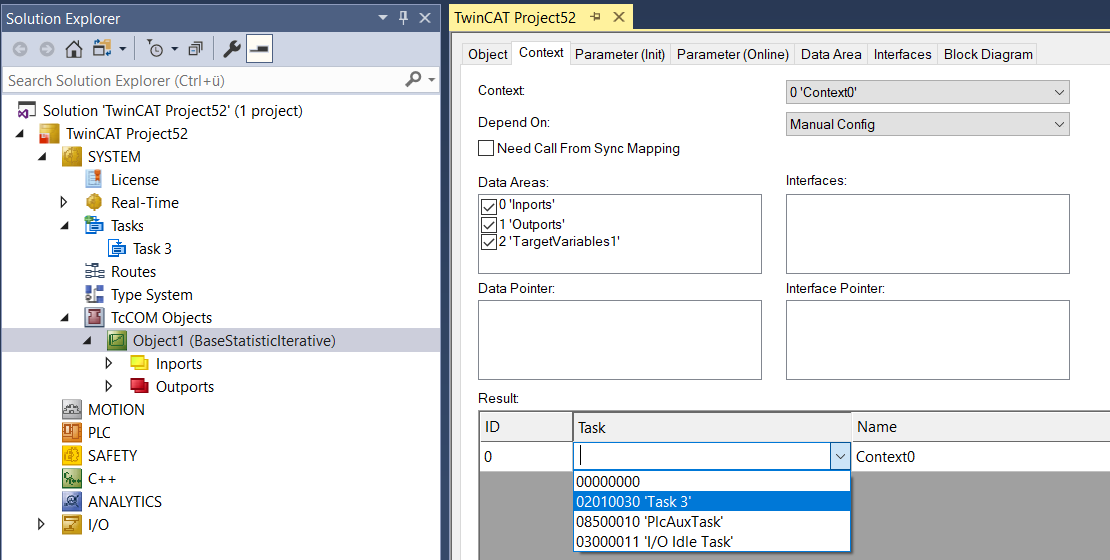Switch to the Parameter (Init) tab
Screen dimensions: 1110x560
point(620,55)
